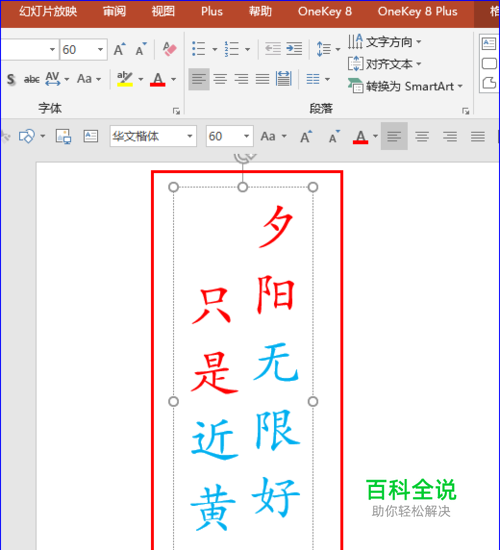Increase list indent level
The width and height of the screenshot is (500, 550).
[294, 49]
